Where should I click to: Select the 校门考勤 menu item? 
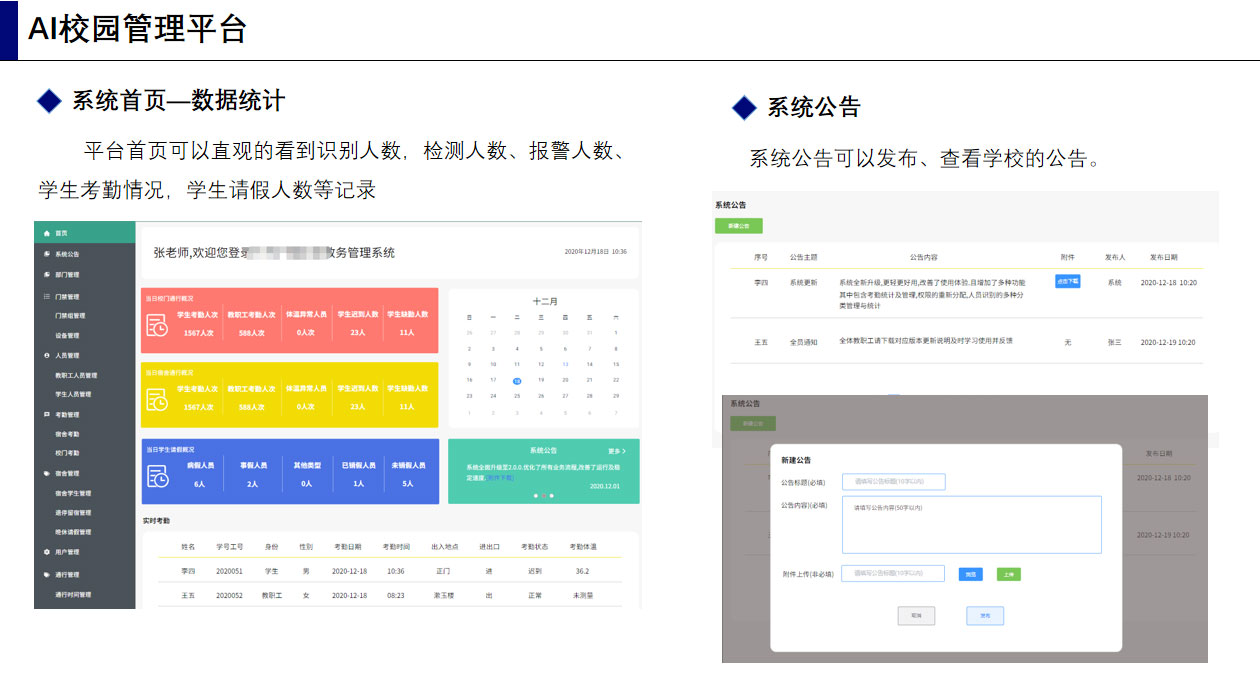tap(67, 453)
